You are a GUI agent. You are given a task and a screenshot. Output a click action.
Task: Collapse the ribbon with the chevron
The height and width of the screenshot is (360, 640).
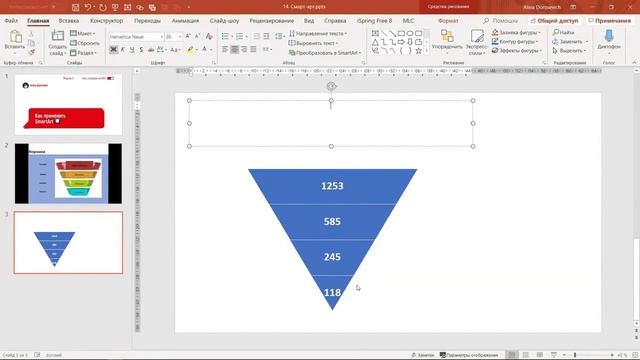click(634, 62)
